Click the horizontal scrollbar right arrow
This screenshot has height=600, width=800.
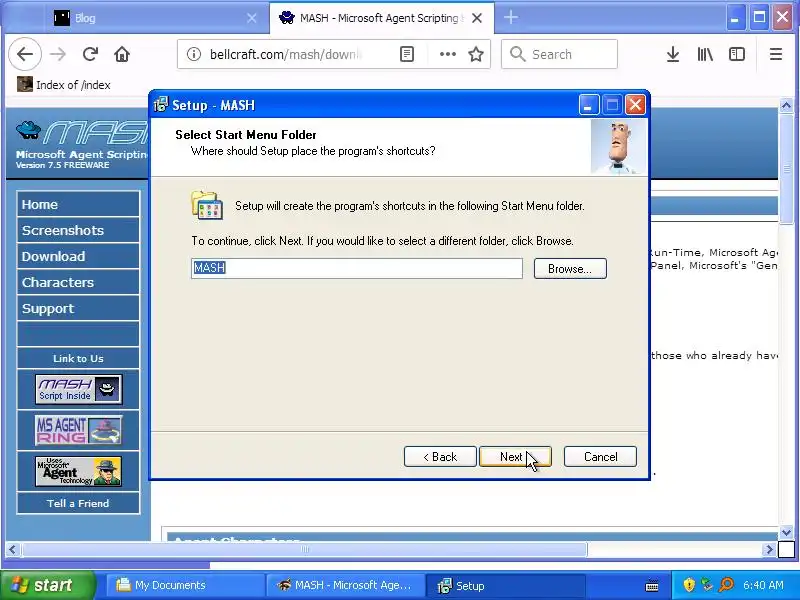coord(769,549)
